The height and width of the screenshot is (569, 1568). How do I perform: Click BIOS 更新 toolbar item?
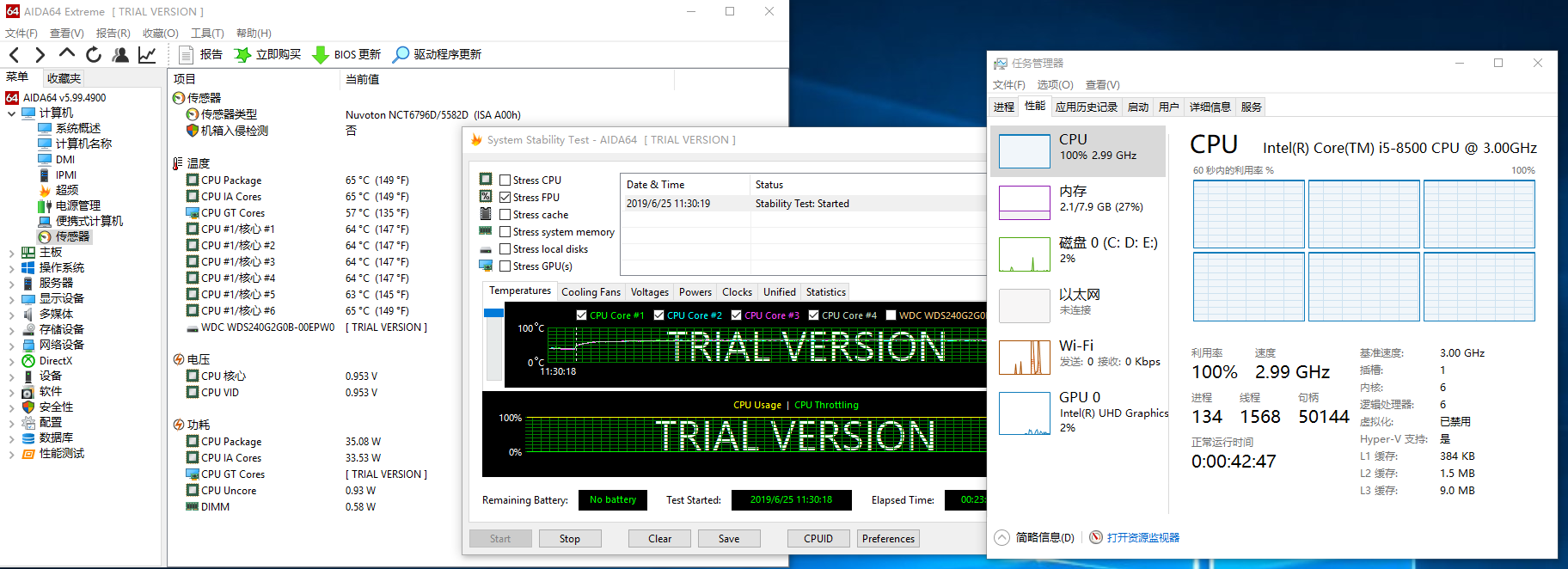346,55
